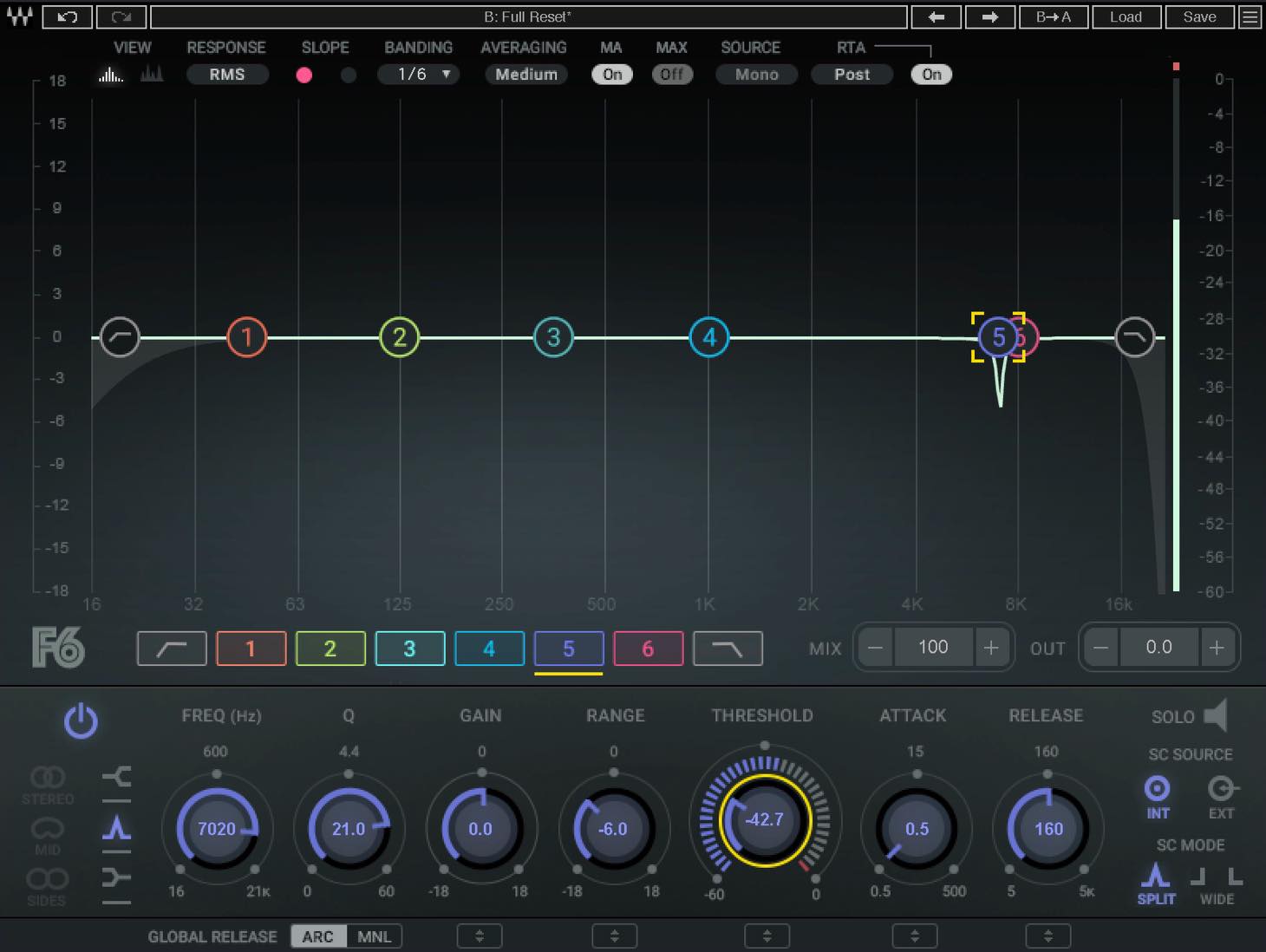Select the pink slope option
The image size is (1266, 952).
304,75
